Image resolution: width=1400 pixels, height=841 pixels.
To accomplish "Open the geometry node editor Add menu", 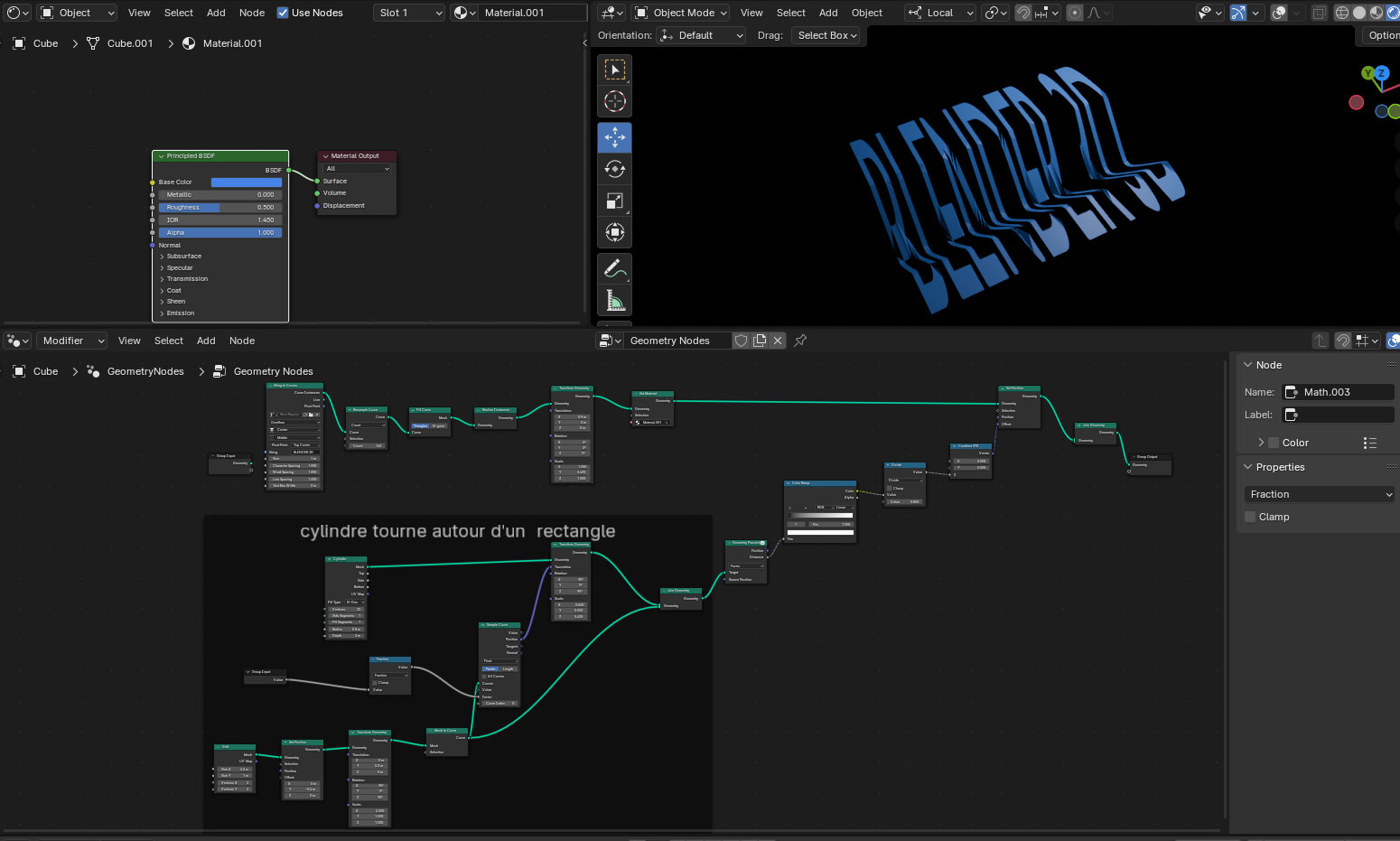I will click(x=206, y=341).
